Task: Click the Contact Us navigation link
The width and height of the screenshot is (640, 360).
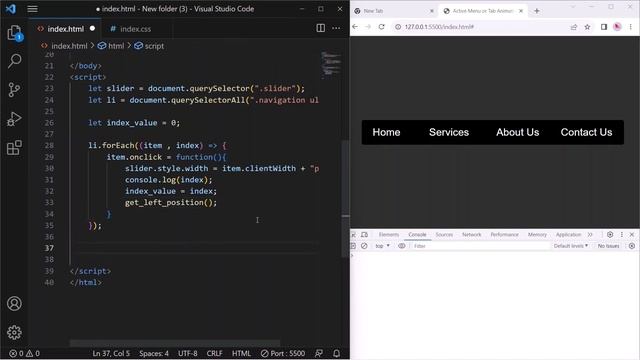Action: pos(586,132)
